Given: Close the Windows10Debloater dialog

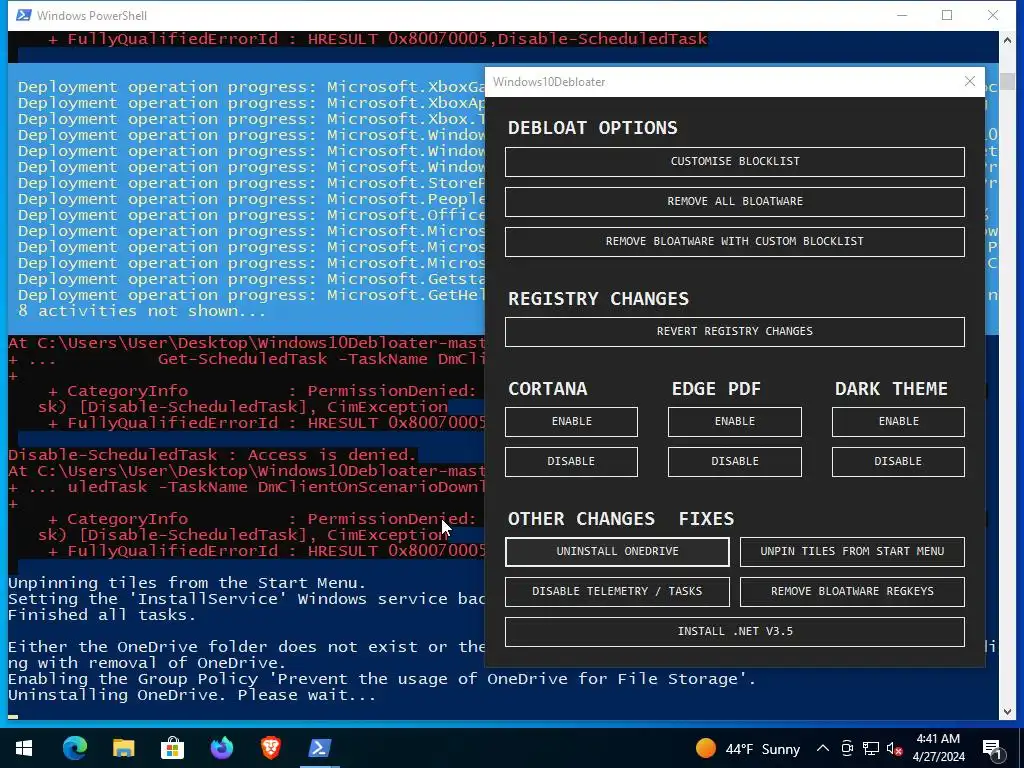Looking at the screenshot, I should click(x=970, y=81).
